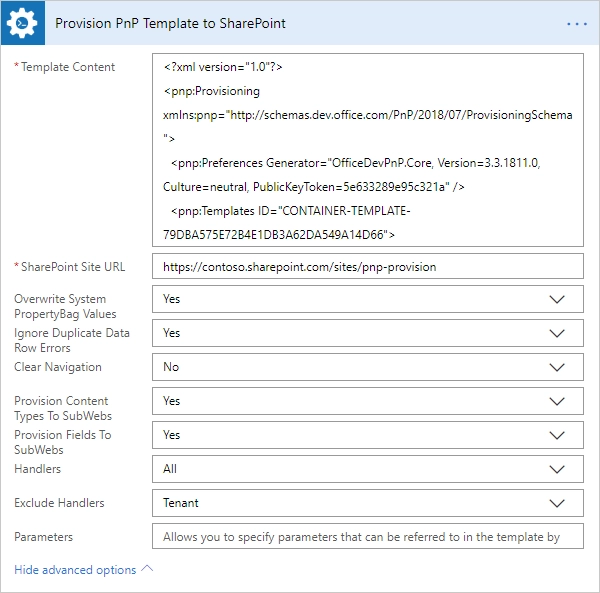This screenshot has height=593, width=600.
Task: Click the PnP gear action icon
Action: tap(23, 23)
